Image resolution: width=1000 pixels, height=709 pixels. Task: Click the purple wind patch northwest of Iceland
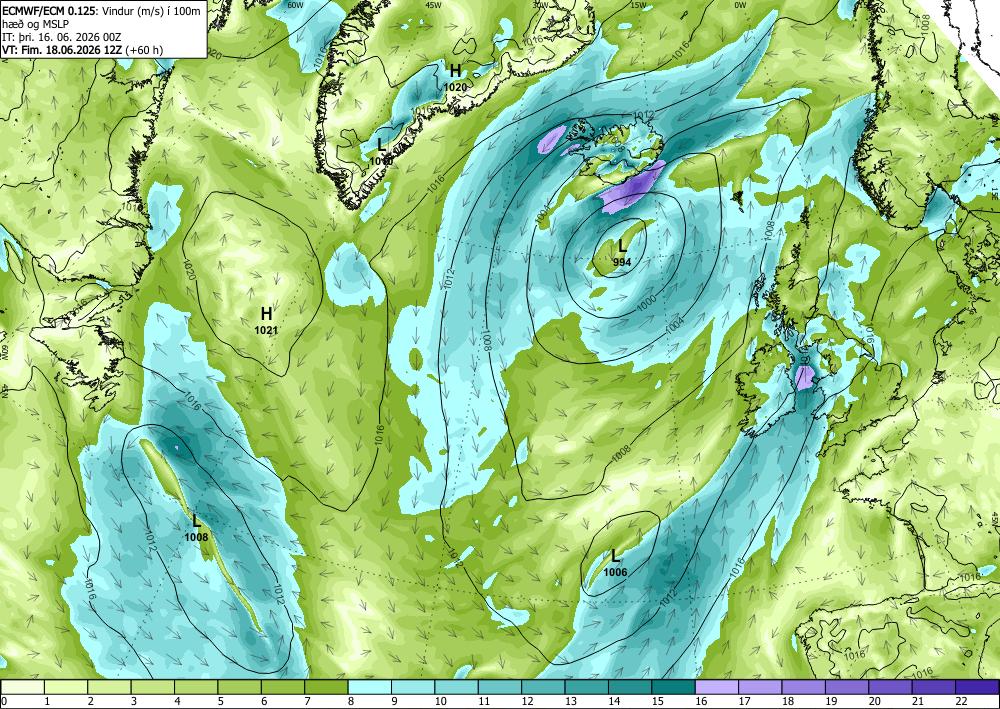552,139
